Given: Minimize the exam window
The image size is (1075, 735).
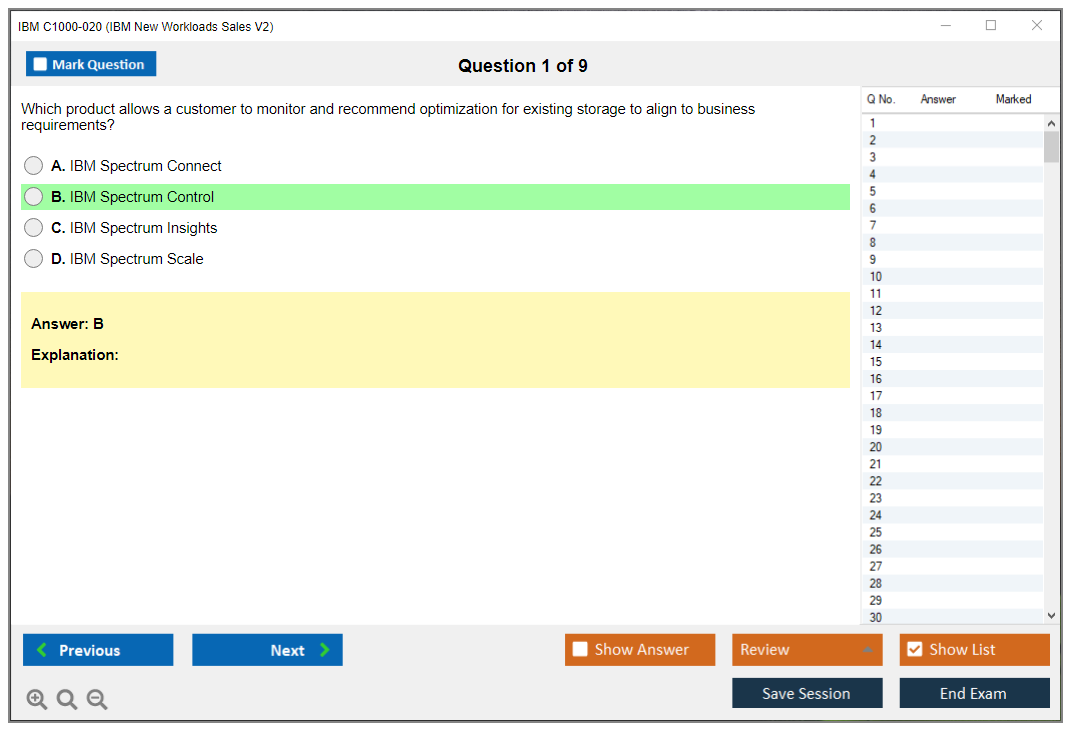Looking at the screenshot, I should point(946,26).
